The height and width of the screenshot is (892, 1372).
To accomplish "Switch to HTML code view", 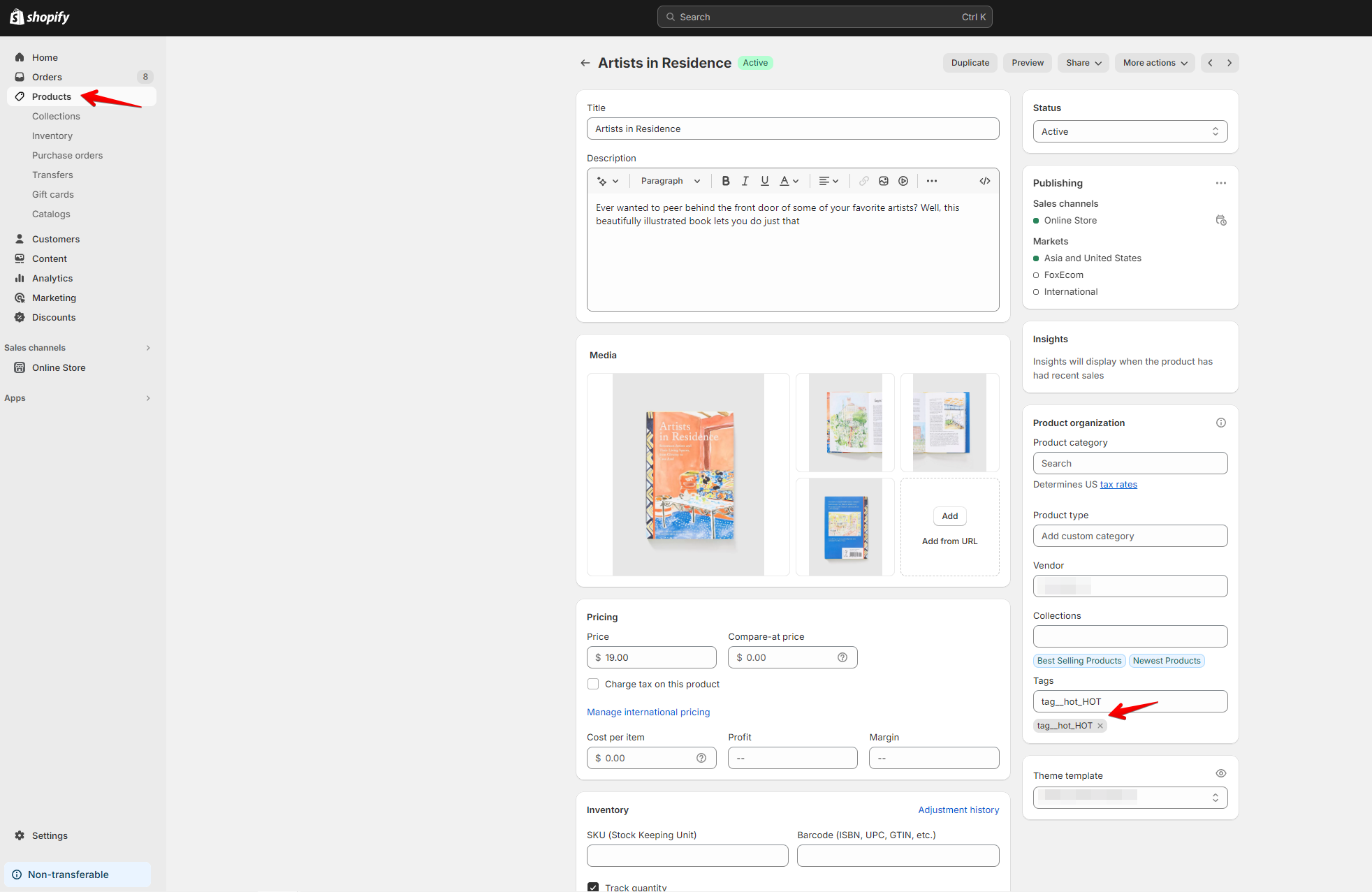I will tap(985, 181).
